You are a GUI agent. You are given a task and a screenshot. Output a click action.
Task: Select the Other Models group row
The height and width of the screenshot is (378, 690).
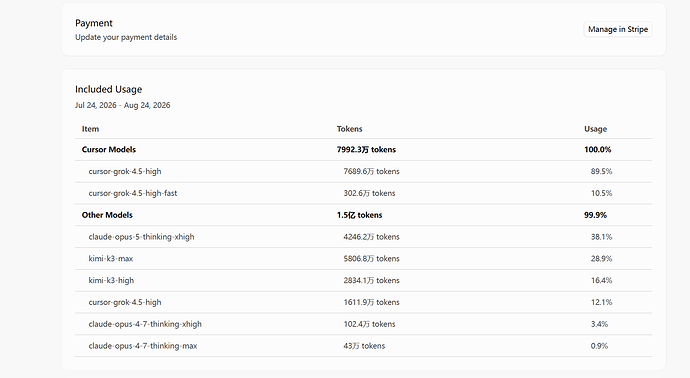point(363,215)
